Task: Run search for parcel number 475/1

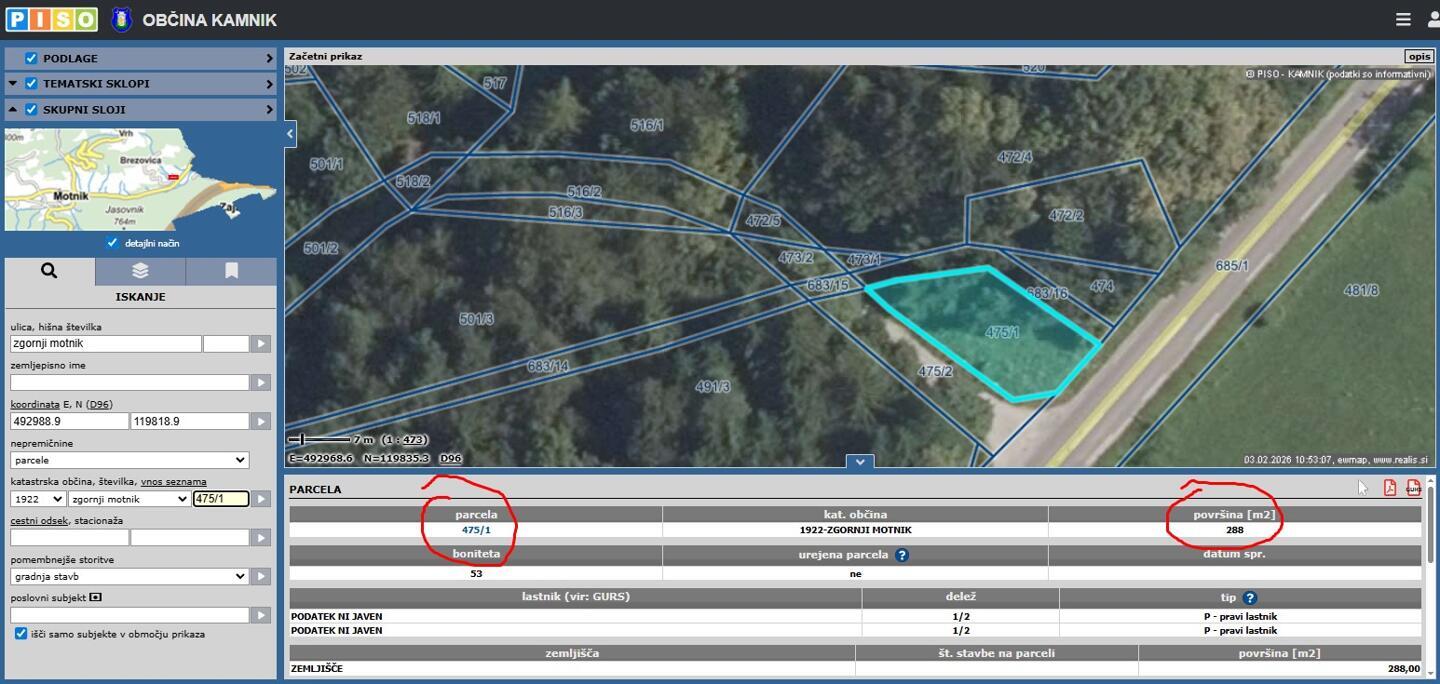Action: point(260,499)
